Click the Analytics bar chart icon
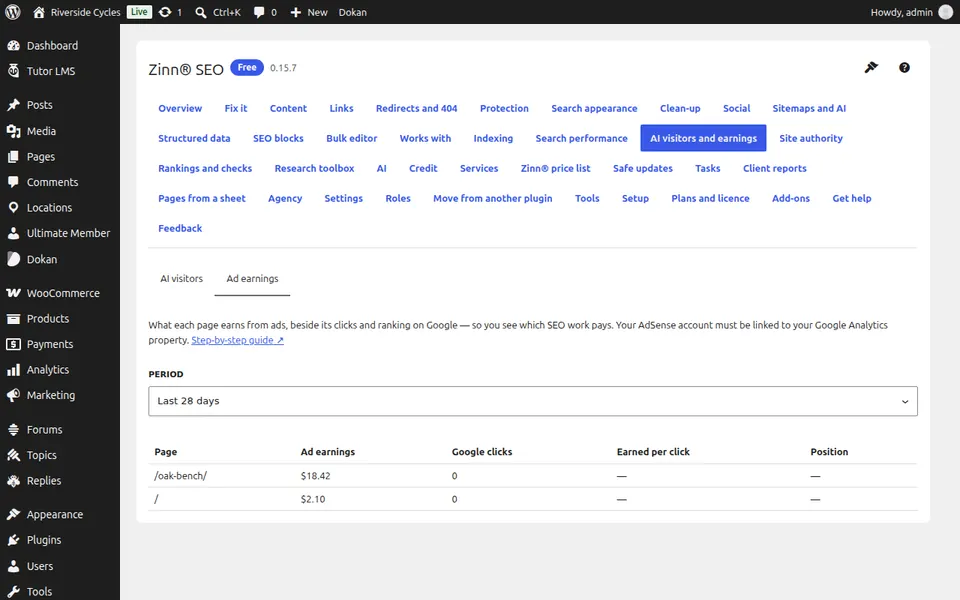 [x=13, y=370]
